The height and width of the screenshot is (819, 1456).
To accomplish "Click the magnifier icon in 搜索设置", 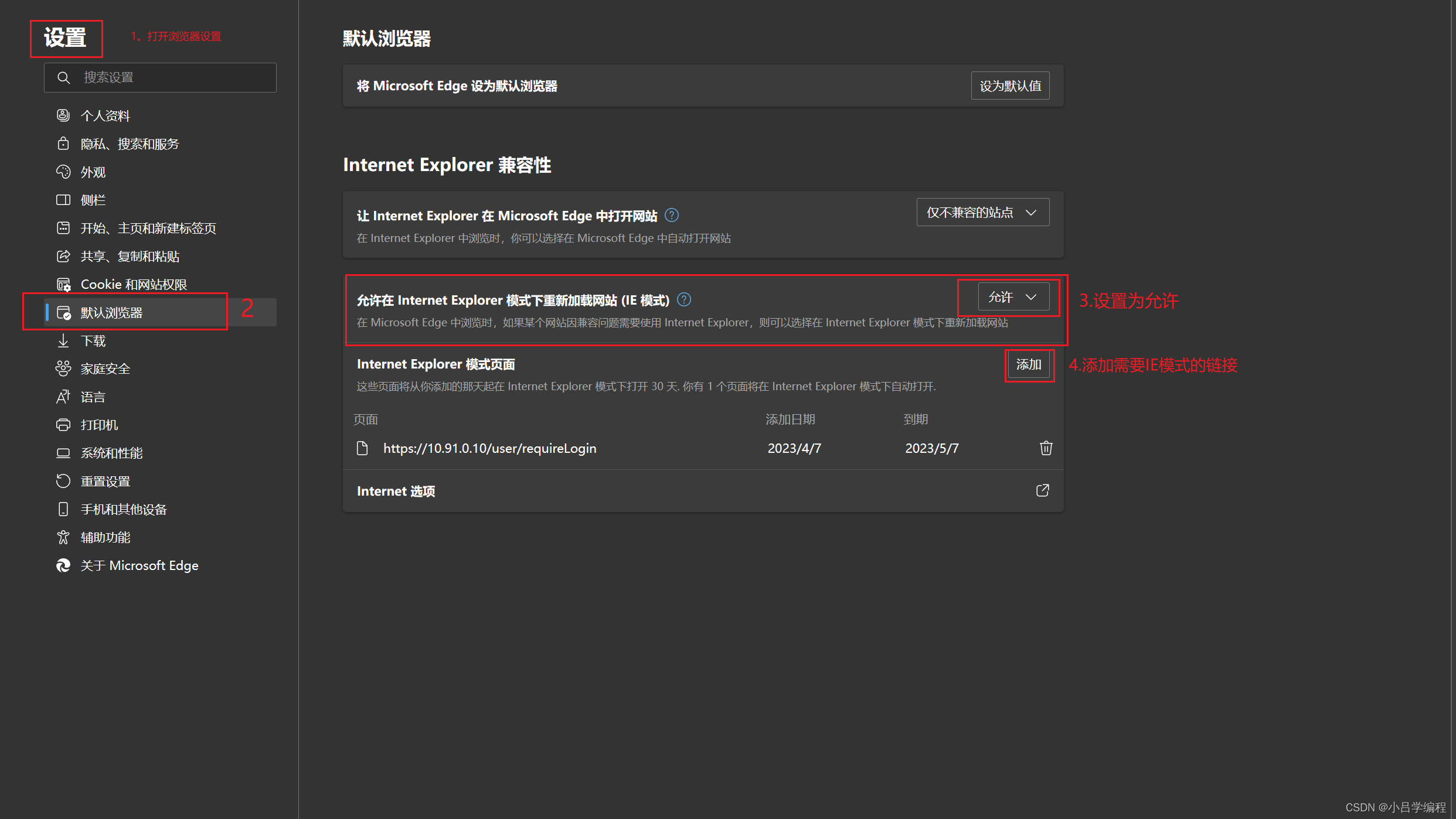I will (63, 77).
